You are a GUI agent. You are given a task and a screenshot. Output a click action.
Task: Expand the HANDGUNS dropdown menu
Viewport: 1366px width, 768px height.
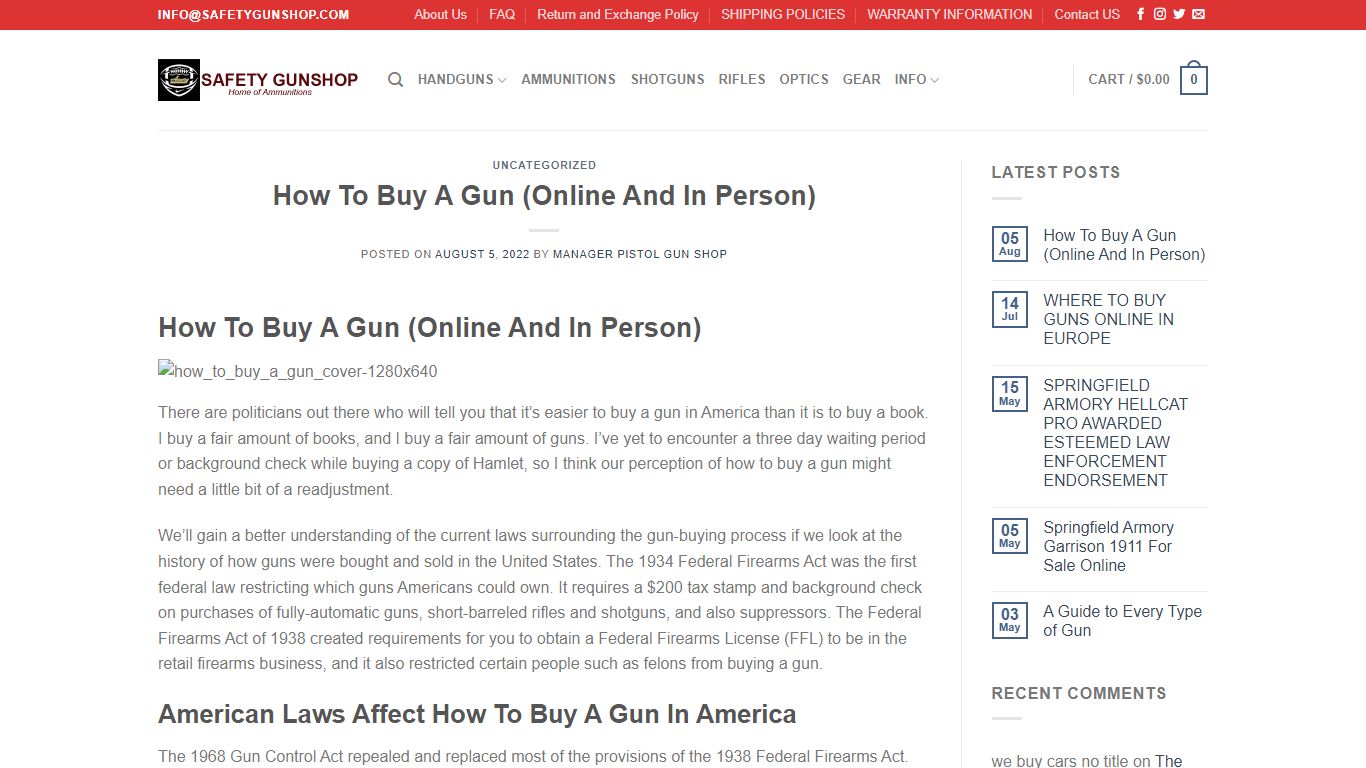pyautogui.click(x=462, y=79)
